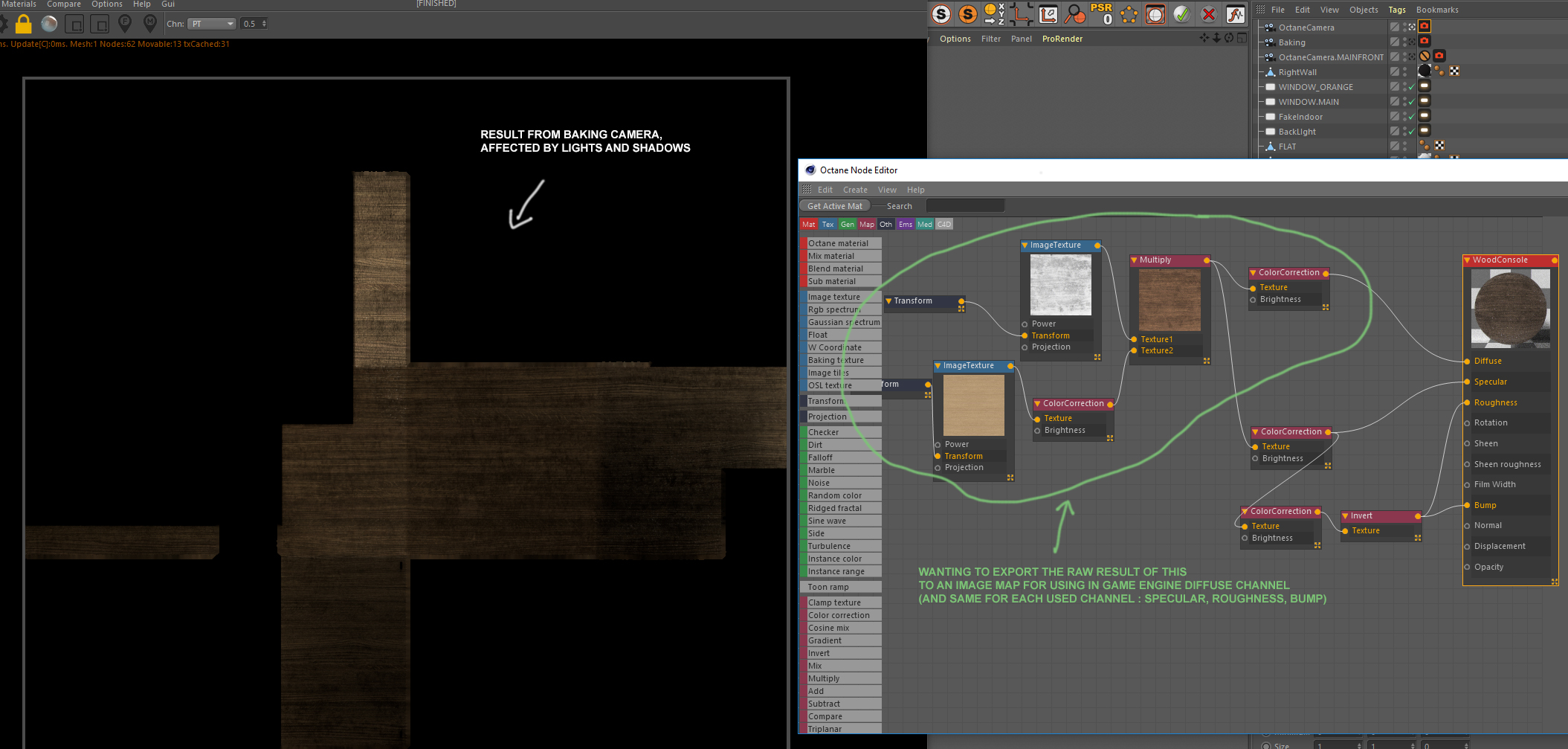
Task: Add a Color correction node from list
Action: click(840, 615)
